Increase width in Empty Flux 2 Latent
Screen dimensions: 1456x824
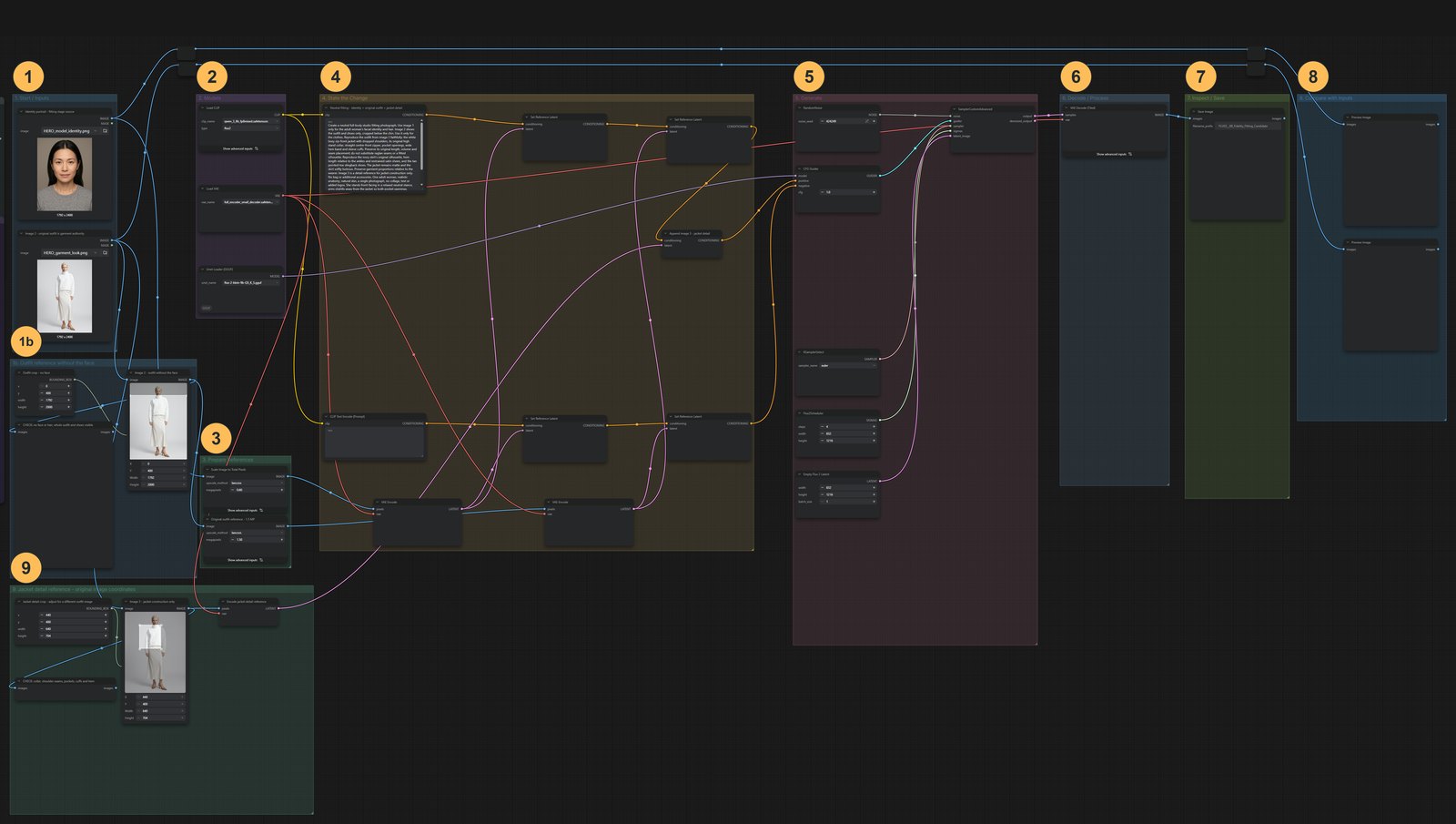[874, 487]
